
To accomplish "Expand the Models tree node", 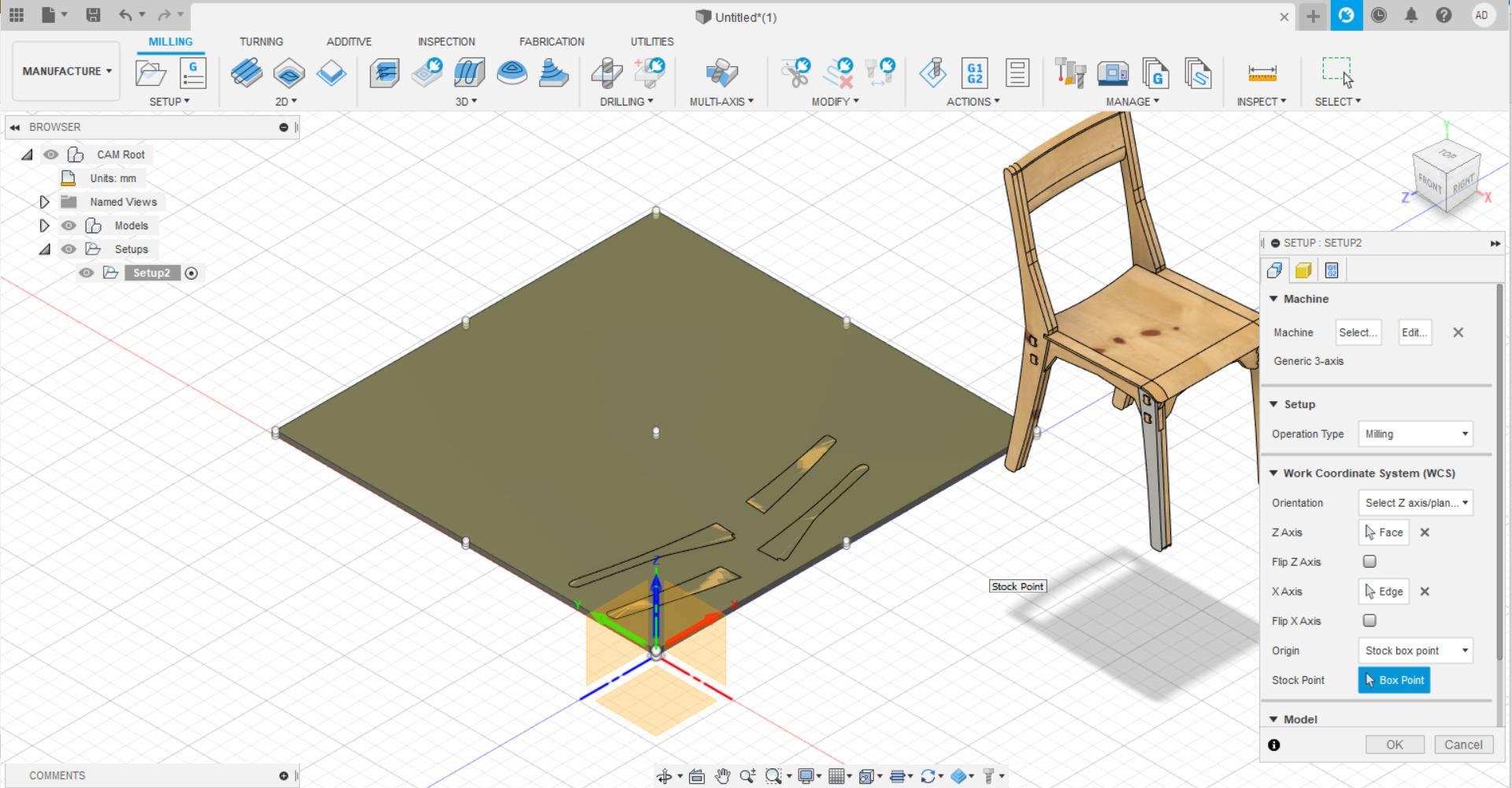I will click(x=44, y=225).
